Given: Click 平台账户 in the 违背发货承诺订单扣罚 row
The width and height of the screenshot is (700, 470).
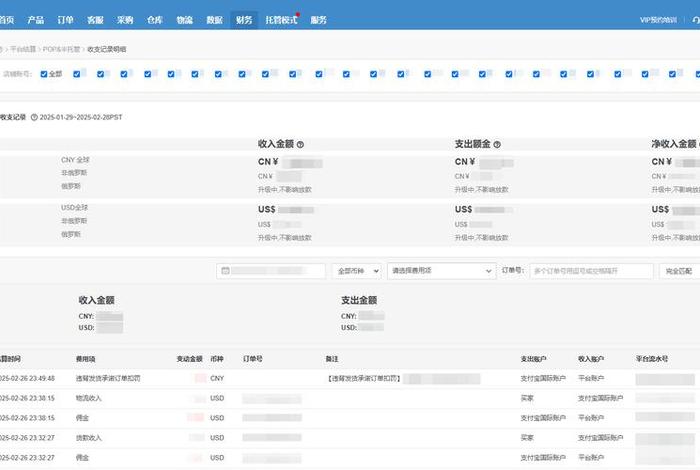Looking at the screenshot, I should [x=591, y=378].
